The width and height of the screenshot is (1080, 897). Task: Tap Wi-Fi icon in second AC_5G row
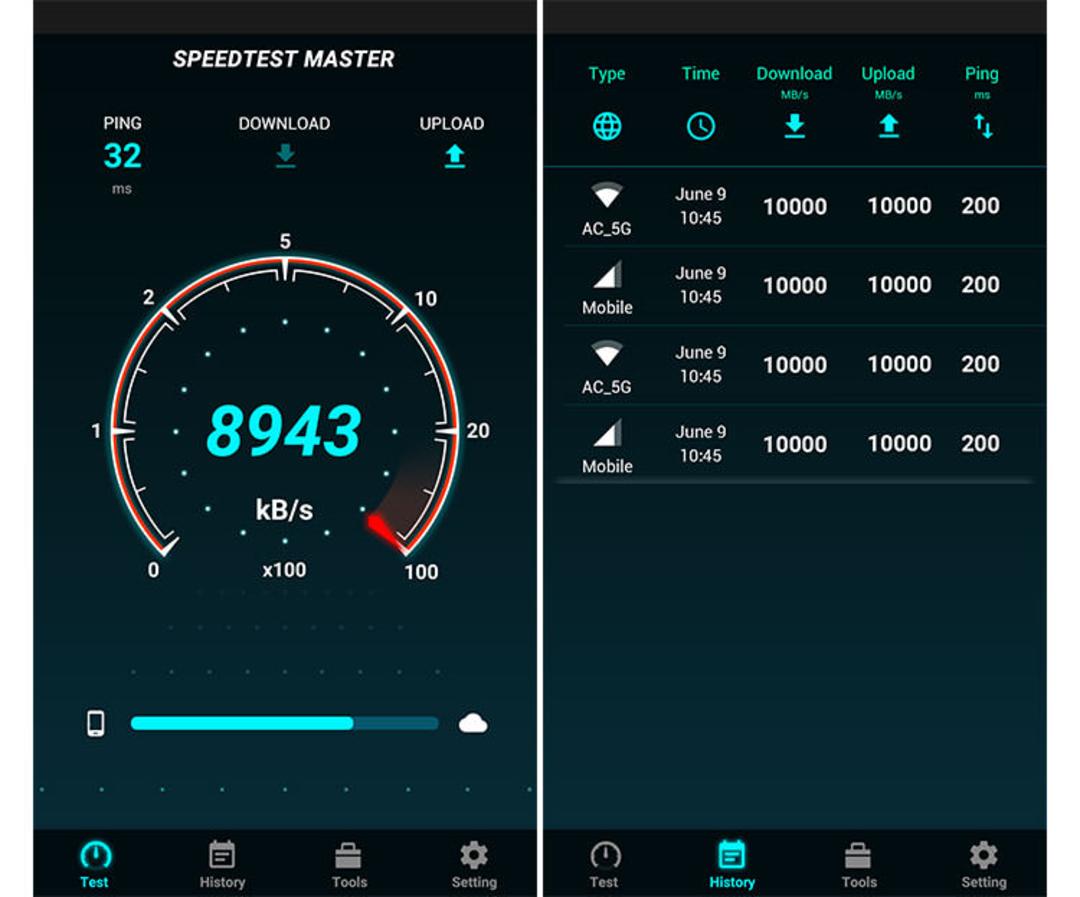[x=607, y=353]
